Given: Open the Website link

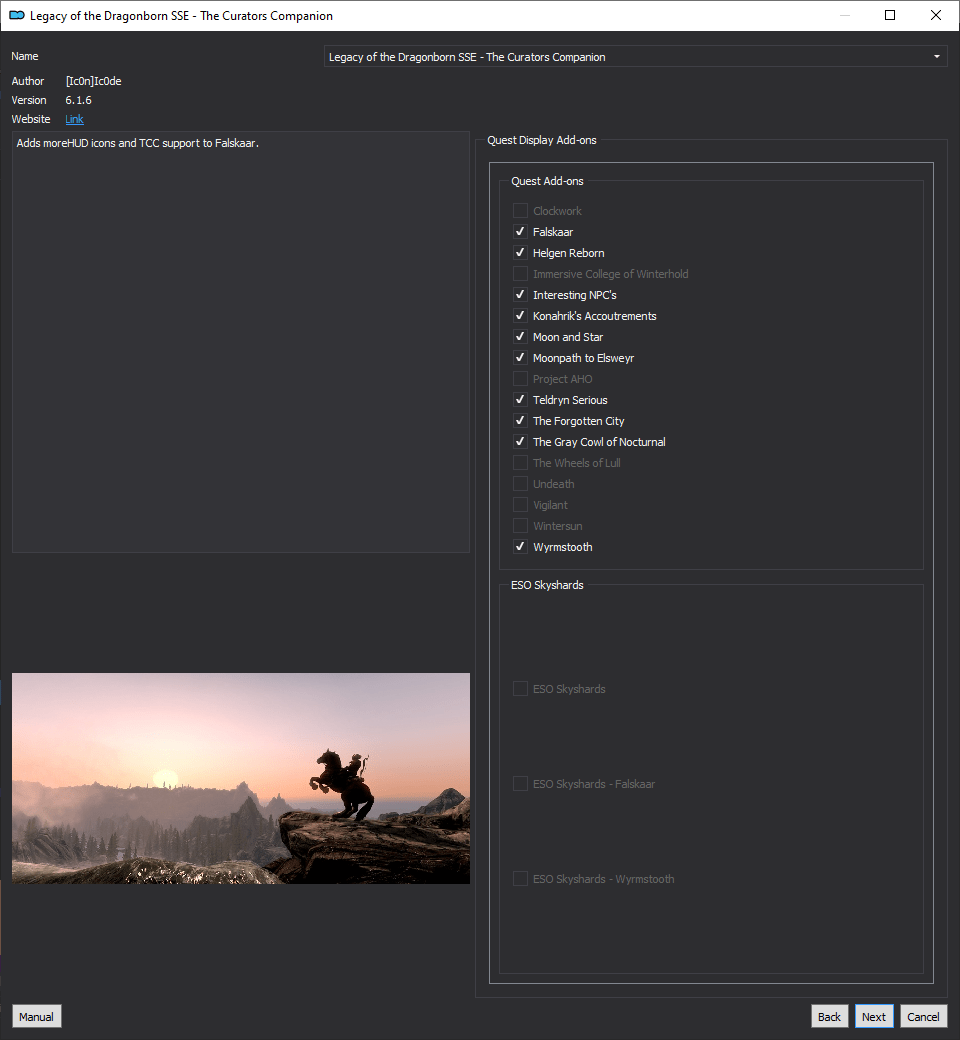Looking at the screenshot, I should click(74, 119).
